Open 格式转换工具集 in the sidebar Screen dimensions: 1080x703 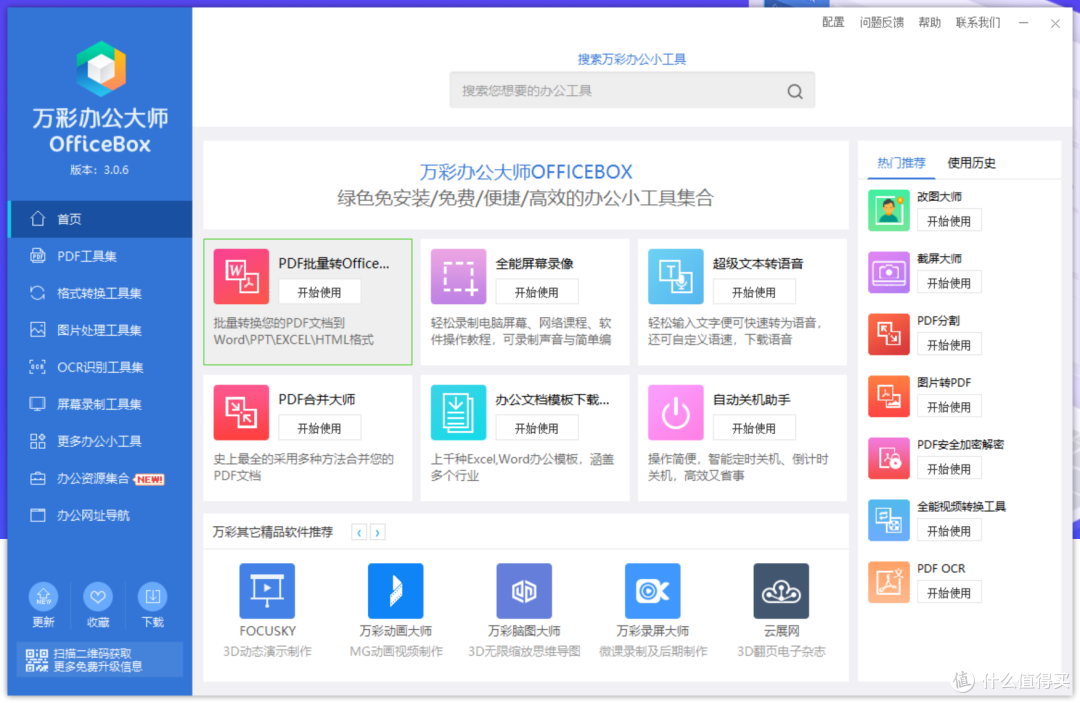click(x=100, y=293)
